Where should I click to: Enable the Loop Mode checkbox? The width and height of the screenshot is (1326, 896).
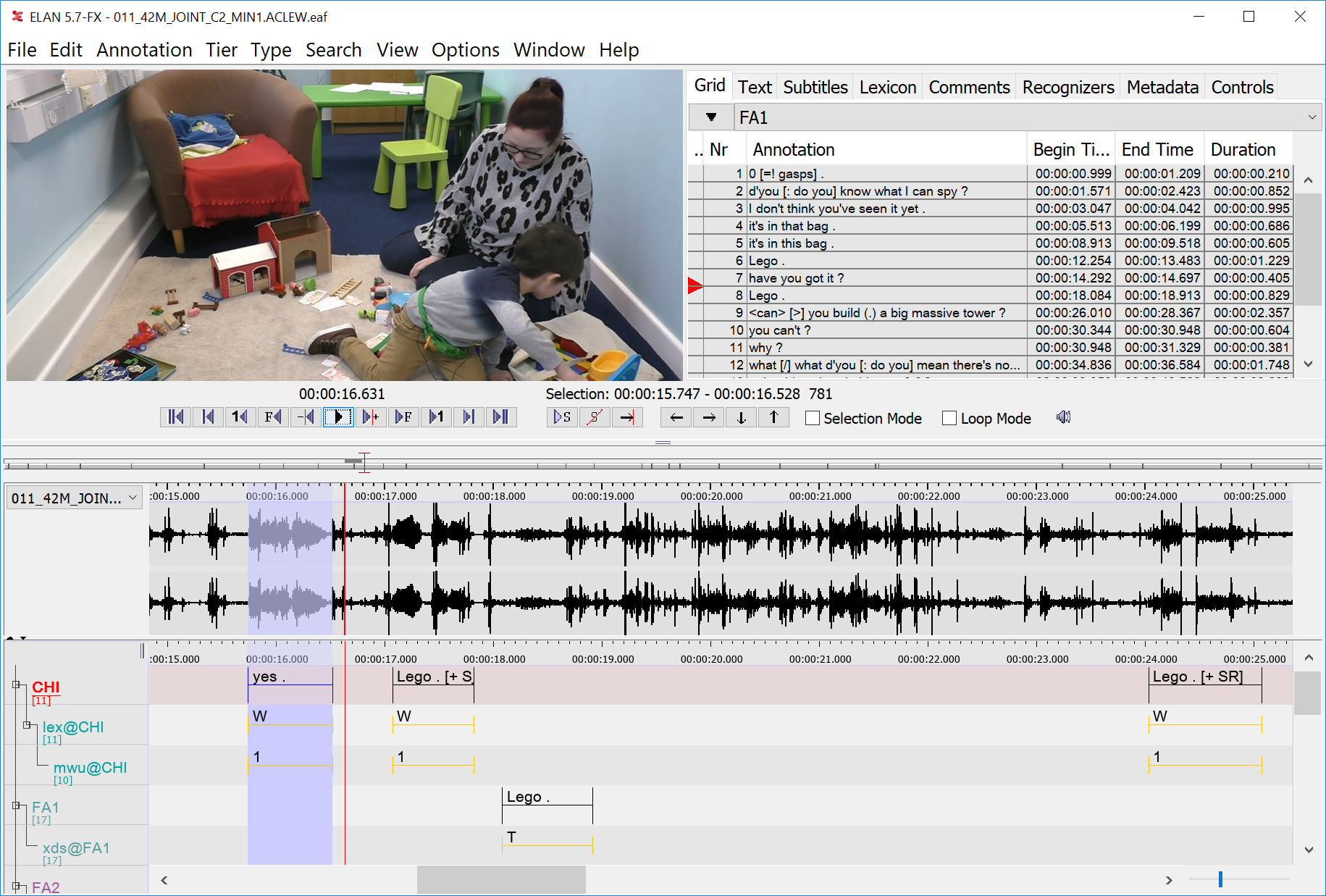pos(949,419)
